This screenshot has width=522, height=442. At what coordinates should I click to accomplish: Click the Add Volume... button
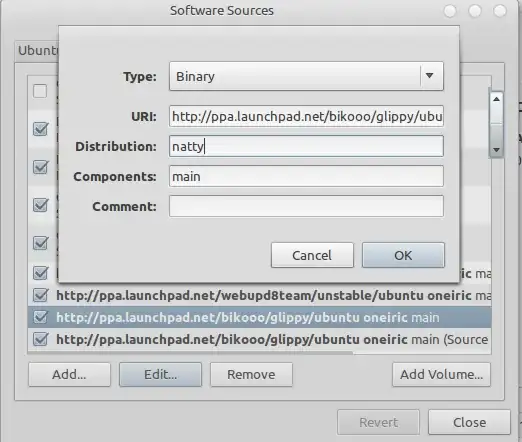(441, 375)
